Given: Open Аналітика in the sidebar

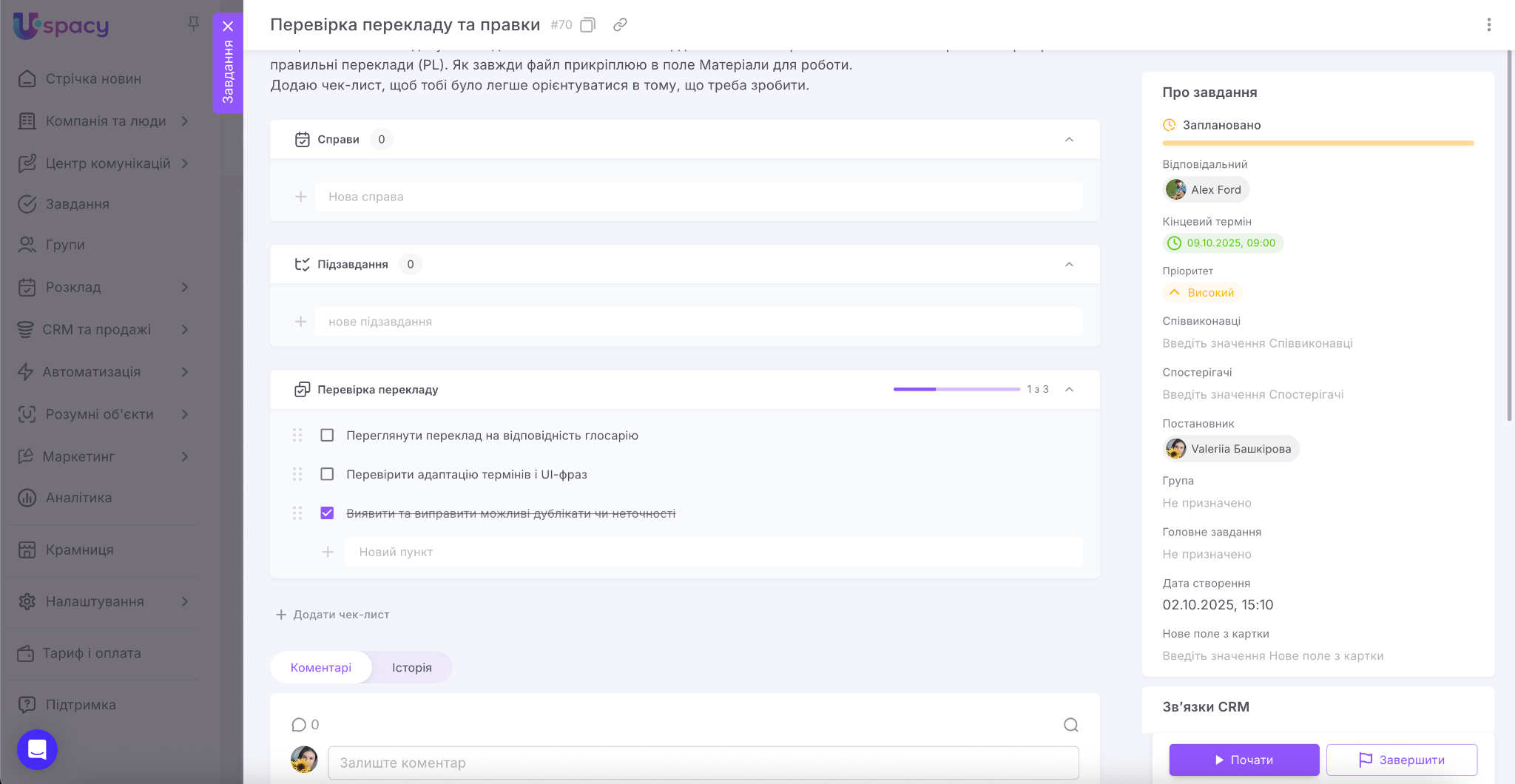Looking at the screenshot, I should click(78, 498).
